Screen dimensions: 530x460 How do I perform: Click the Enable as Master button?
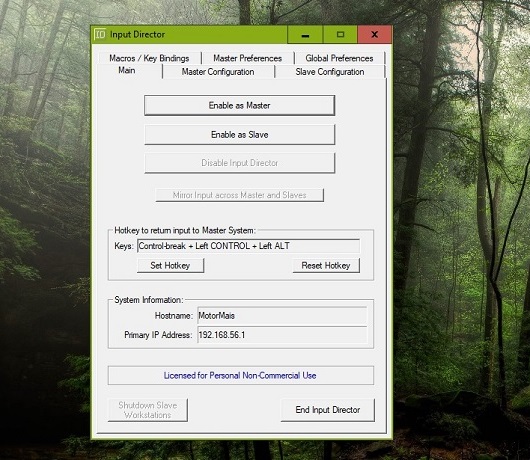click(239, 105)
